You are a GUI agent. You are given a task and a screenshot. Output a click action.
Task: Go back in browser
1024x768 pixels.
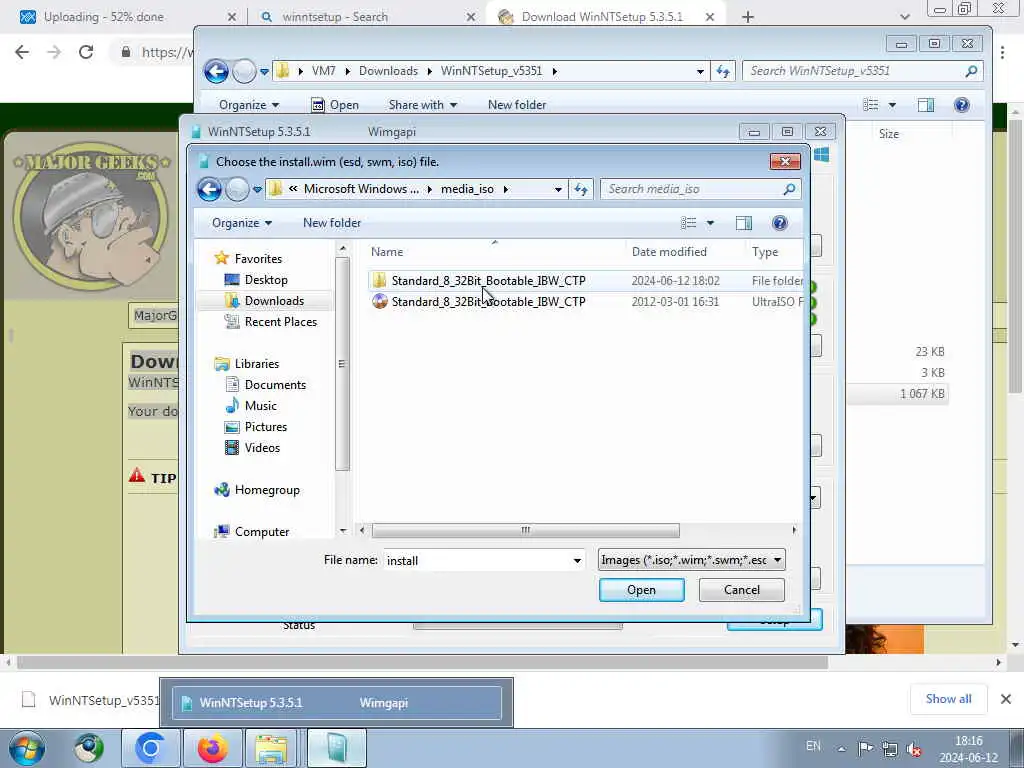click(22, 52)
